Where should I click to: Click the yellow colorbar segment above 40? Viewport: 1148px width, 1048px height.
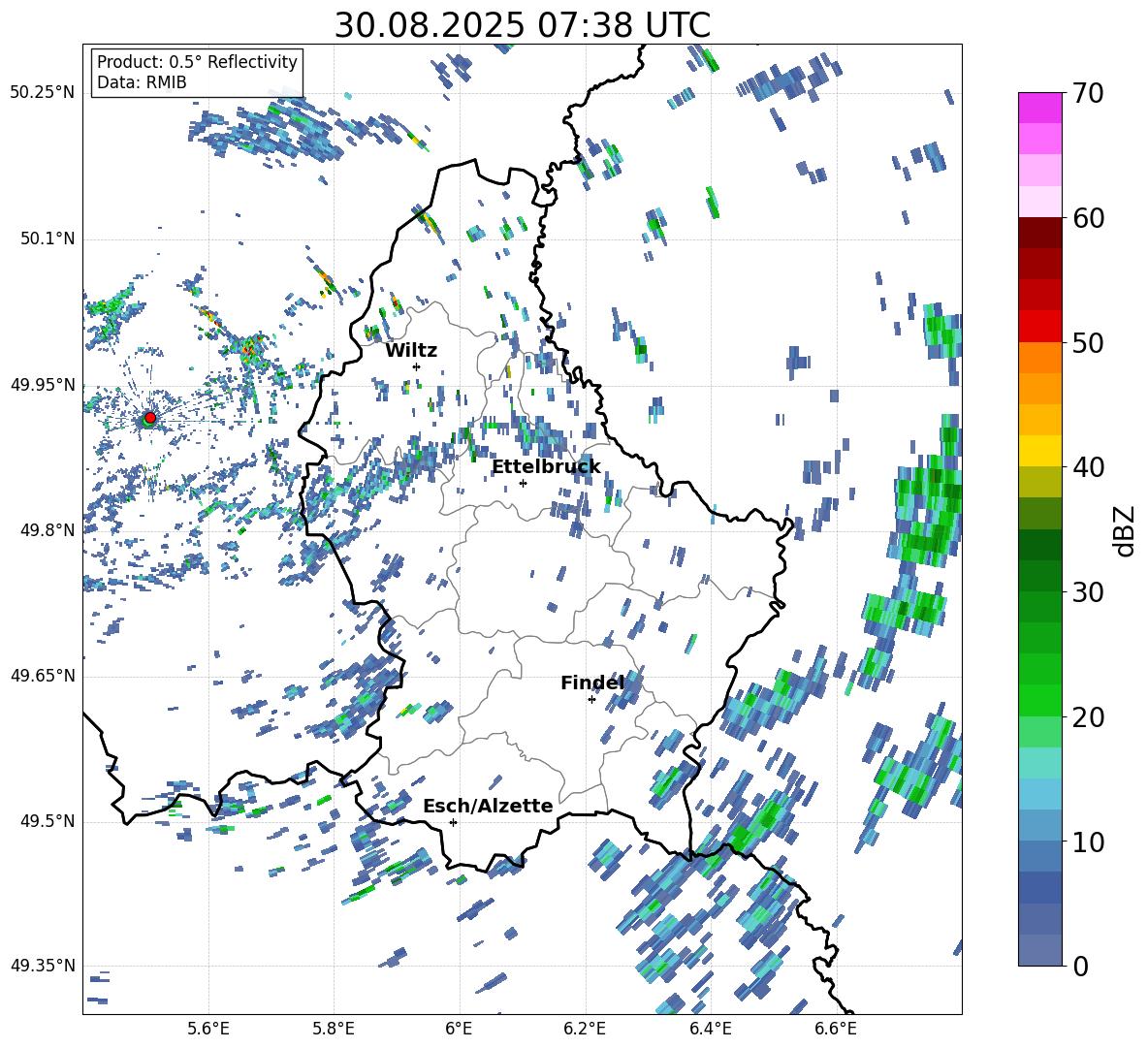[x=1040, y=451]
